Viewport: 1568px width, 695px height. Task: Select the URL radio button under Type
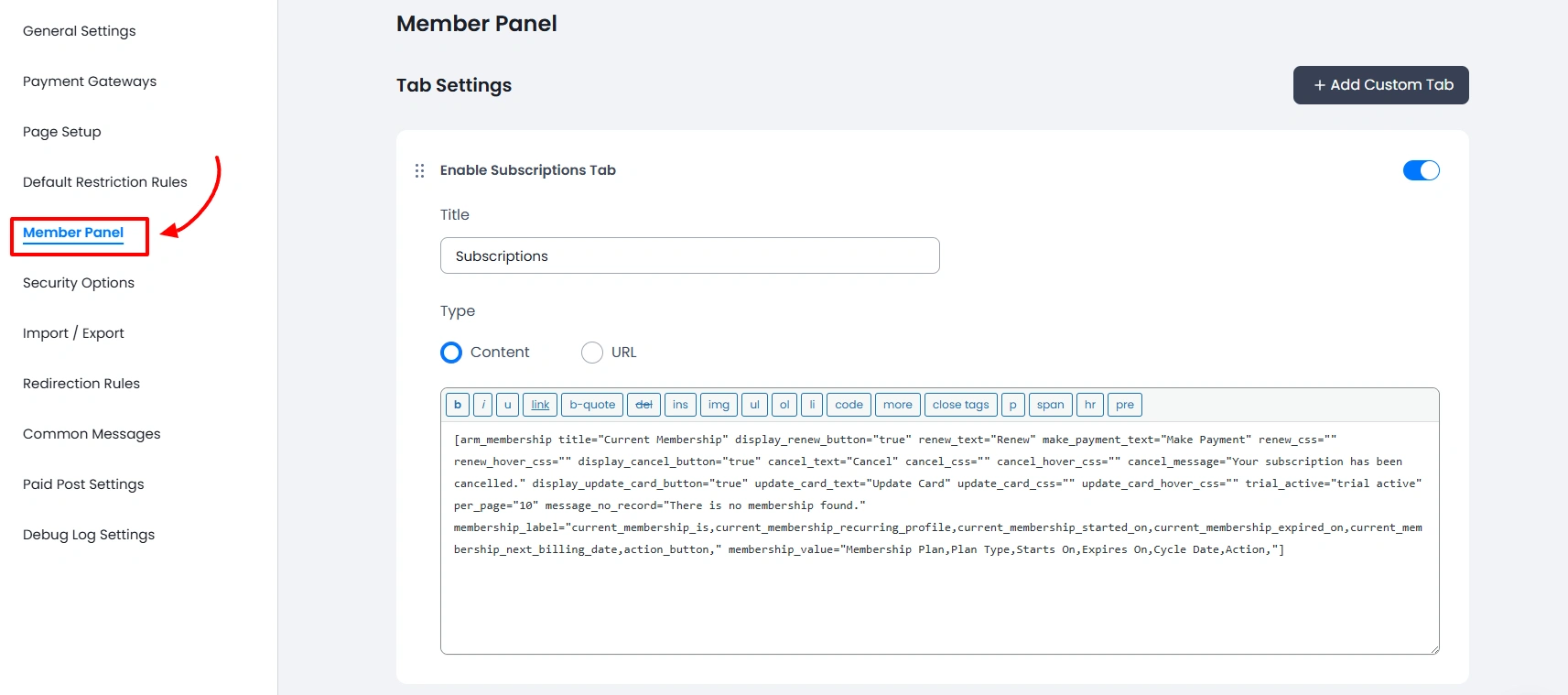pos(591,353)
